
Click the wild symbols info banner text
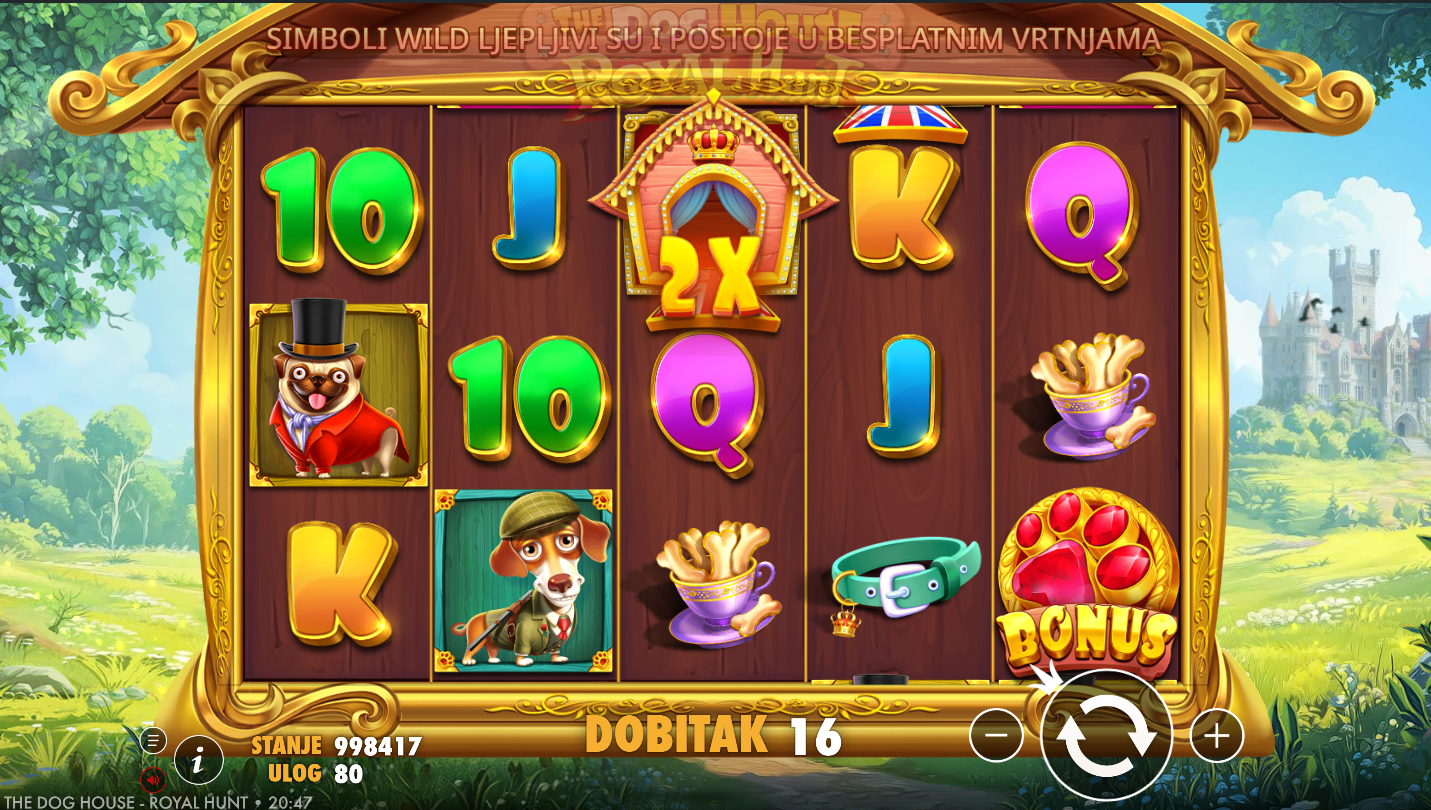[713, 39]
